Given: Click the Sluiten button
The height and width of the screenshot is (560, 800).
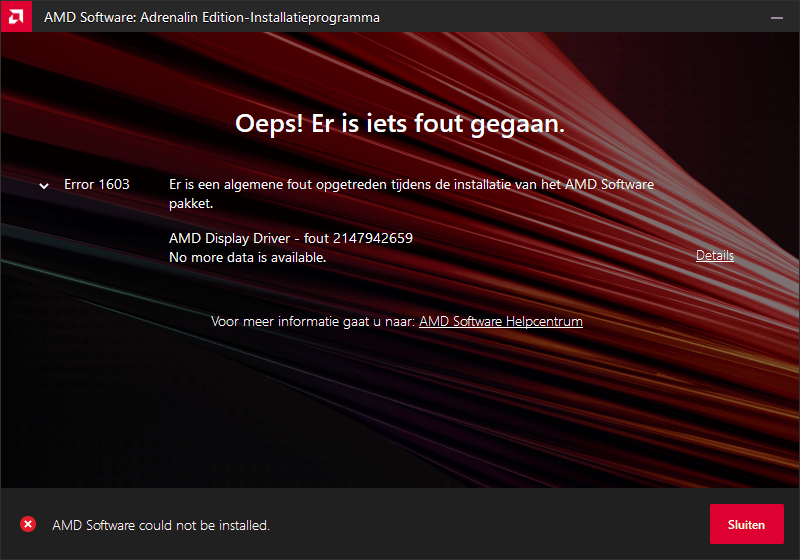Looking at the screenshot, I should tap(746, 524).
